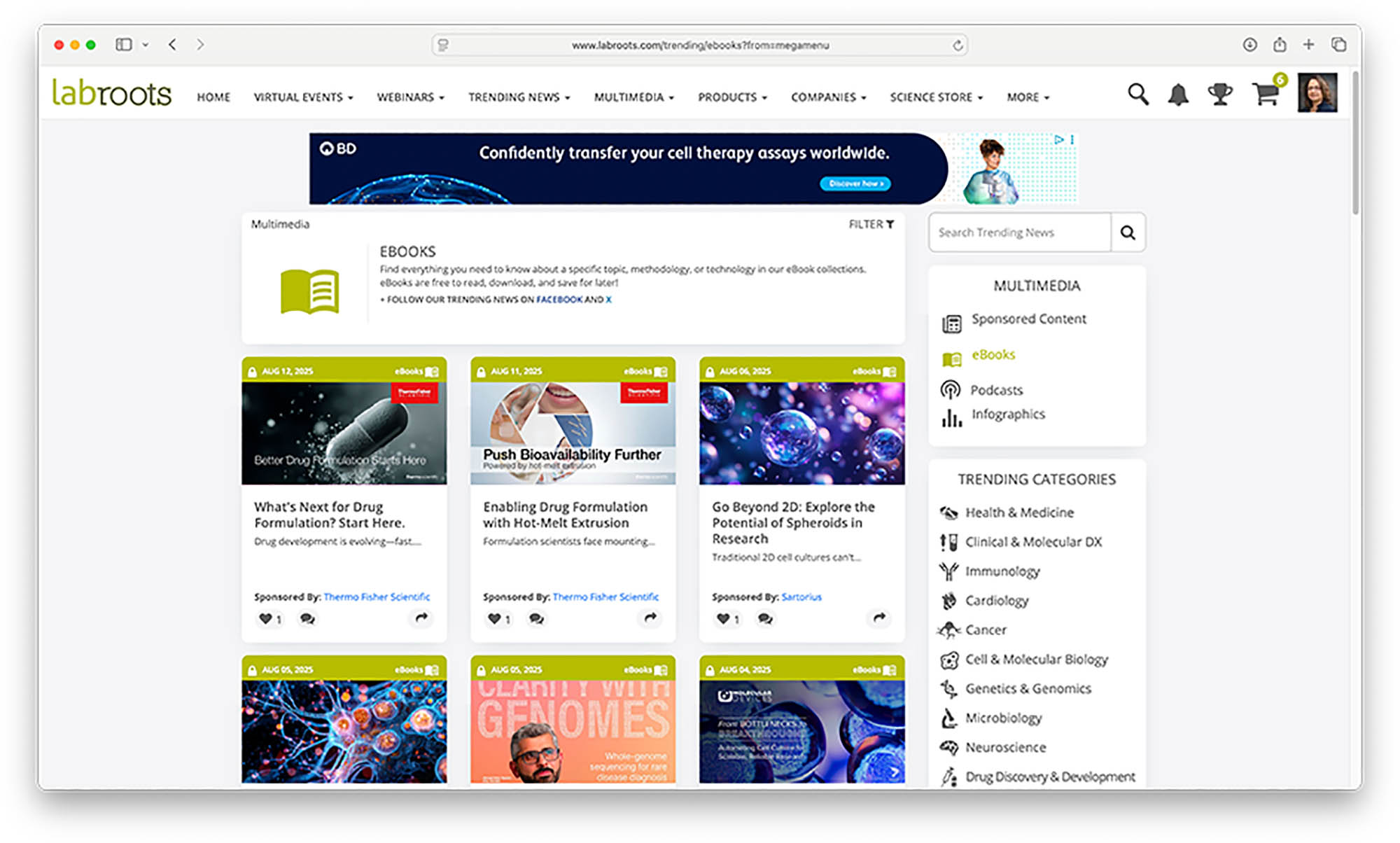This screenshot has height=843, width=1400.
Task: Open the shopping cart icon
Action: click(1265, 95)
